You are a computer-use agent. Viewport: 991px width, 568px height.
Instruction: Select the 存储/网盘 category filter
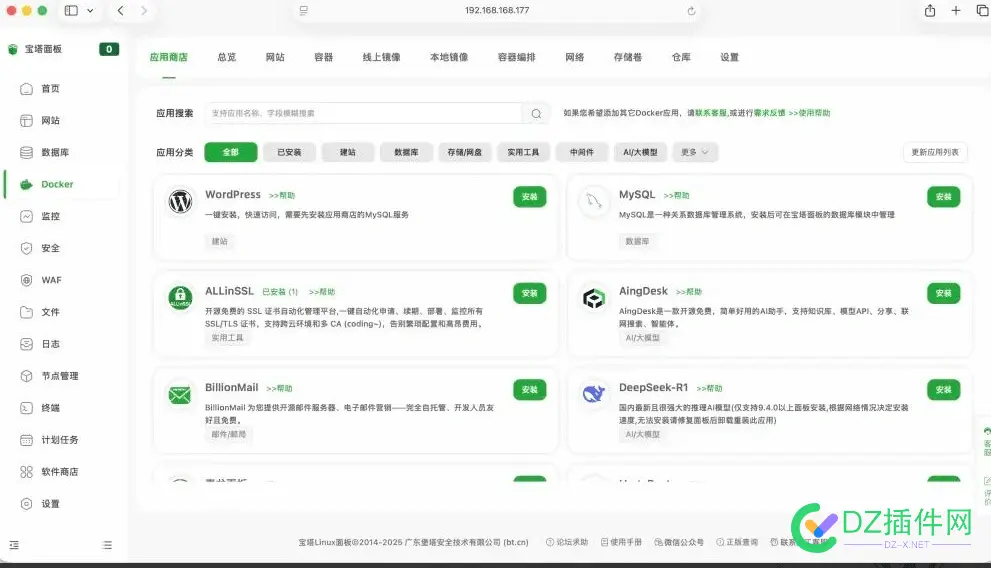465,152
